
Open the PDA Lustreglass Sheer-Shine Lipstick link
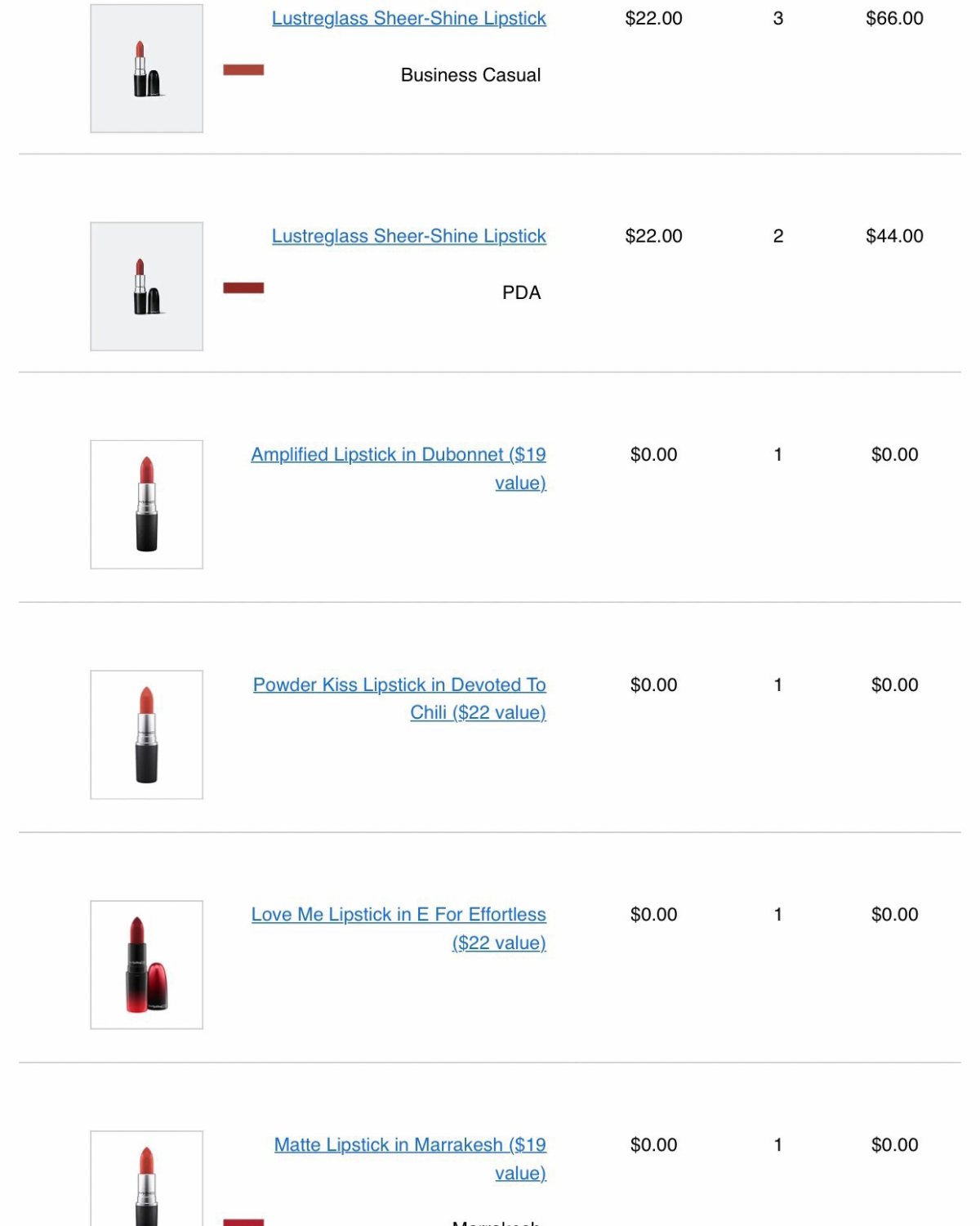click(408, 236)
